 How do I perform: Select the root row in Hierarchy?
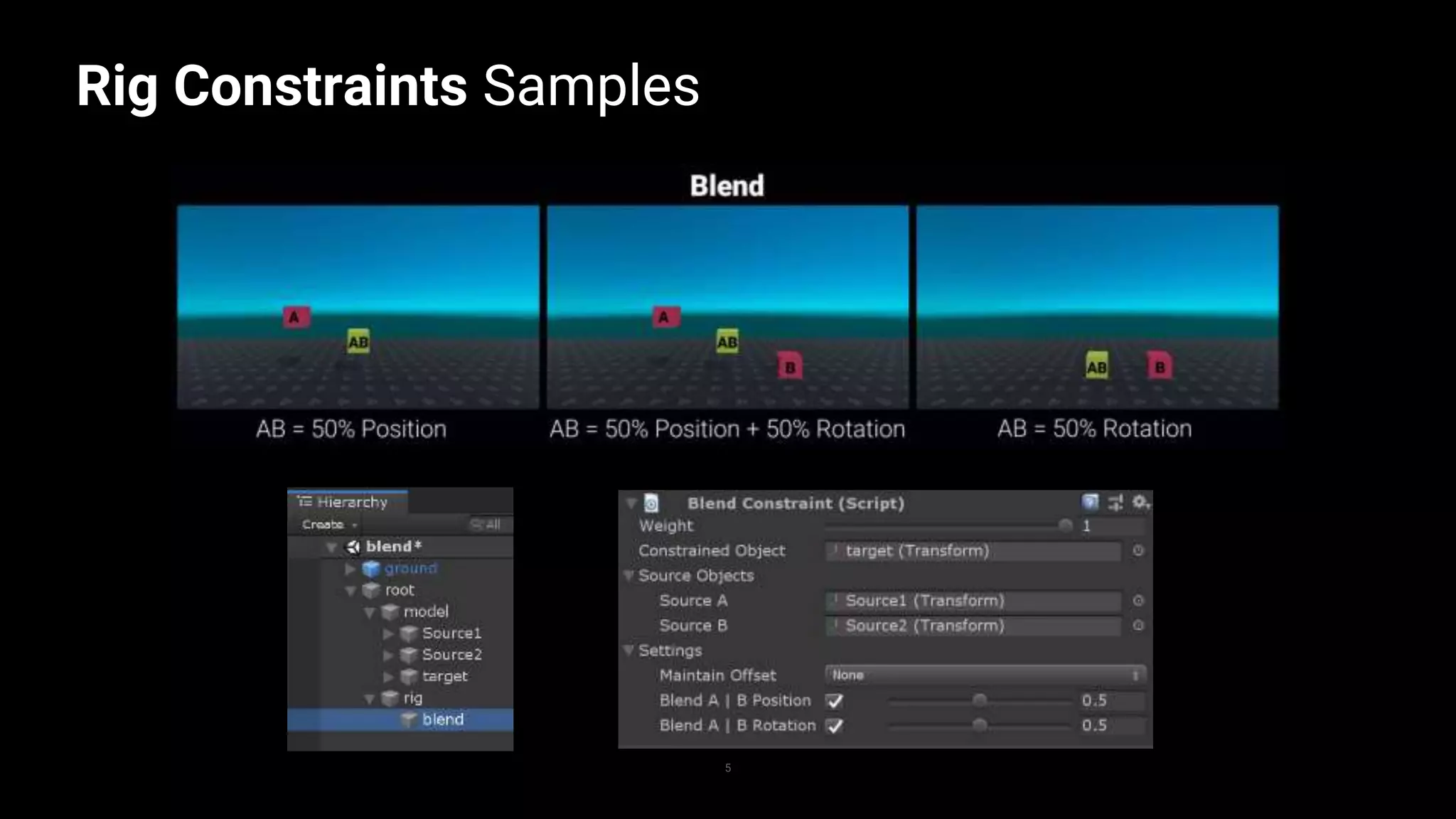tap(400, 590)
